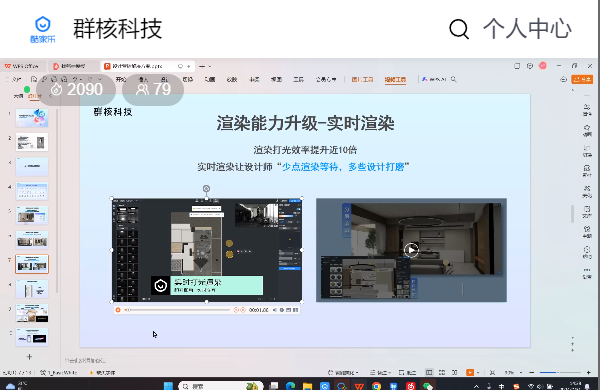Click the zoom slider track
Screen dimensions: 600x390
(560, 372)
